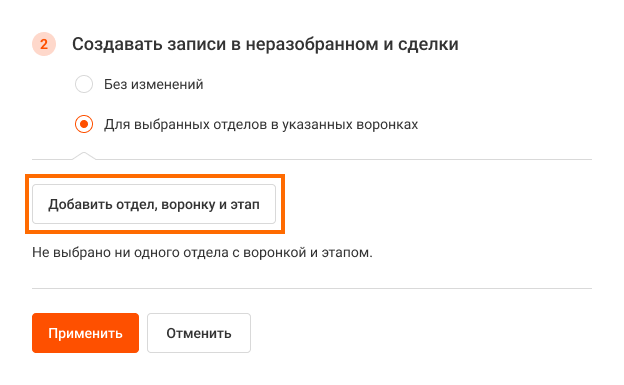Image resolution: width=624 pixels, height=385 pixels.
Task: Click the word "этап" on the add button
Action: 245,205
